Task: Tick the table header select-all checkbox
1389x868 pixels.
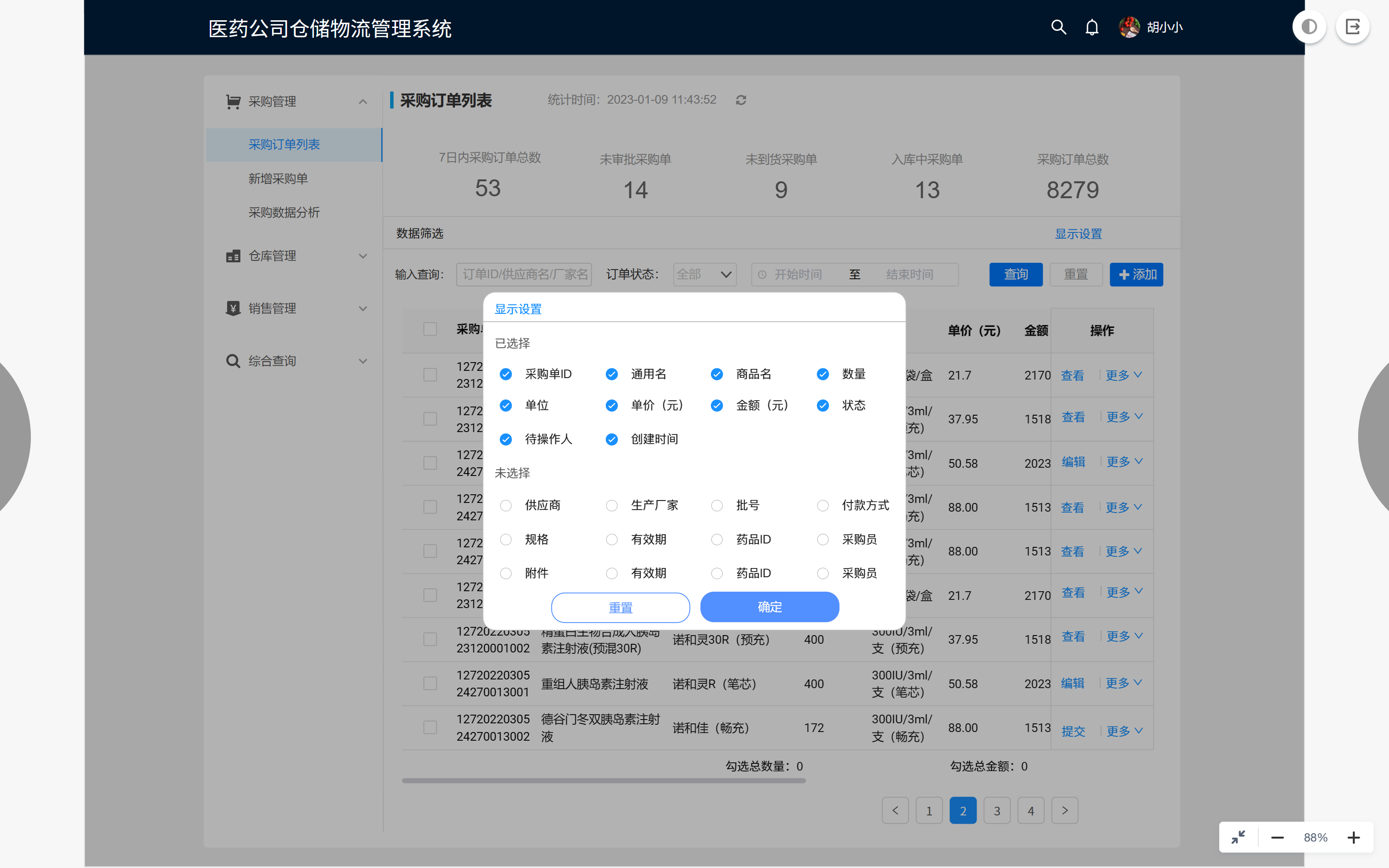Action: 430,329
